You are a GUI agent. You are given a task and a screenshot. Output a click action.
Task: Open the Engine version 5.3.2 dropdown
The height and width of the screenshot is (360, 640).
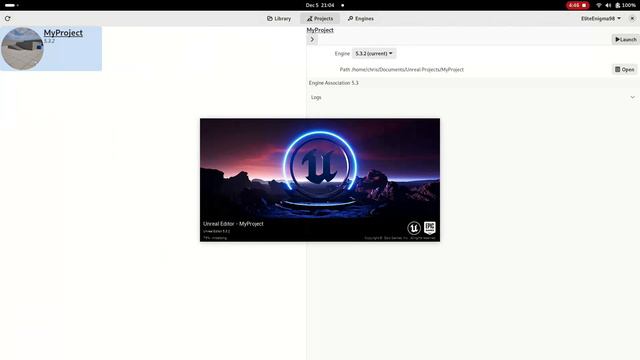click(x=373, y=53)
